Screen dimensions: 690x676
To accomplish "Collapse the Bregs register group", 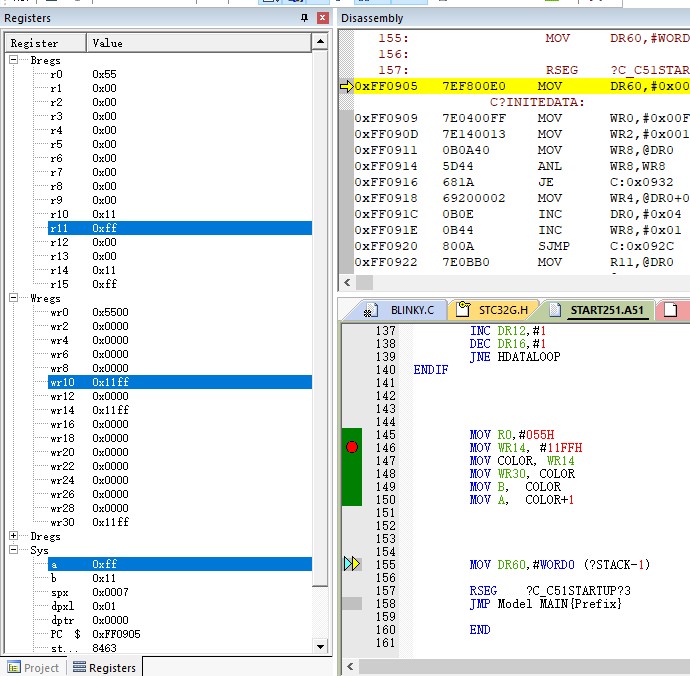I will pos(14,59).
